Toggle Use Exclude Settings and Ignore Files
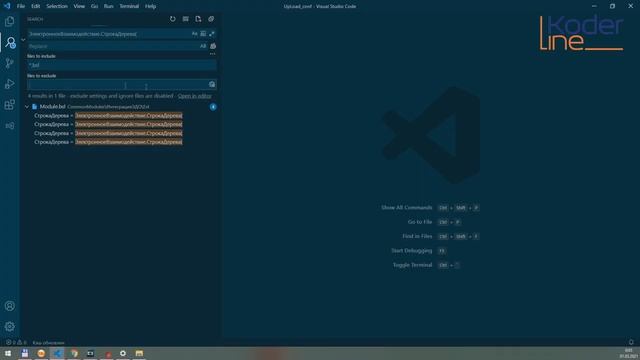 tap(212, 84)
